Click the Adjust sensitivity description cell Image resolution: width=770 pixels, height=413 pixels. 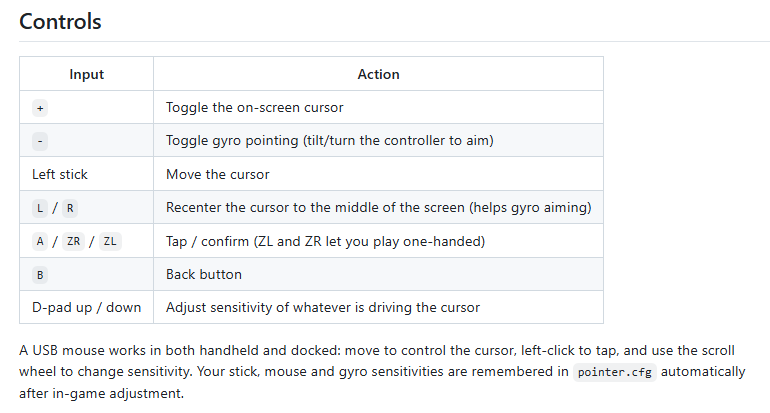[x=378, y=307]
